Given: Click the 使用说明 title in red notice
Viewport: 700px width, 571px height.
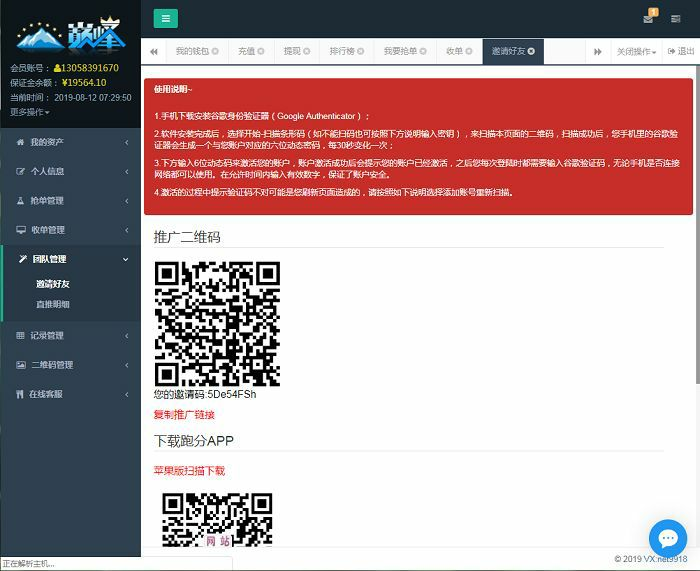Looking at the screenshot, I should tap(173, 90).
